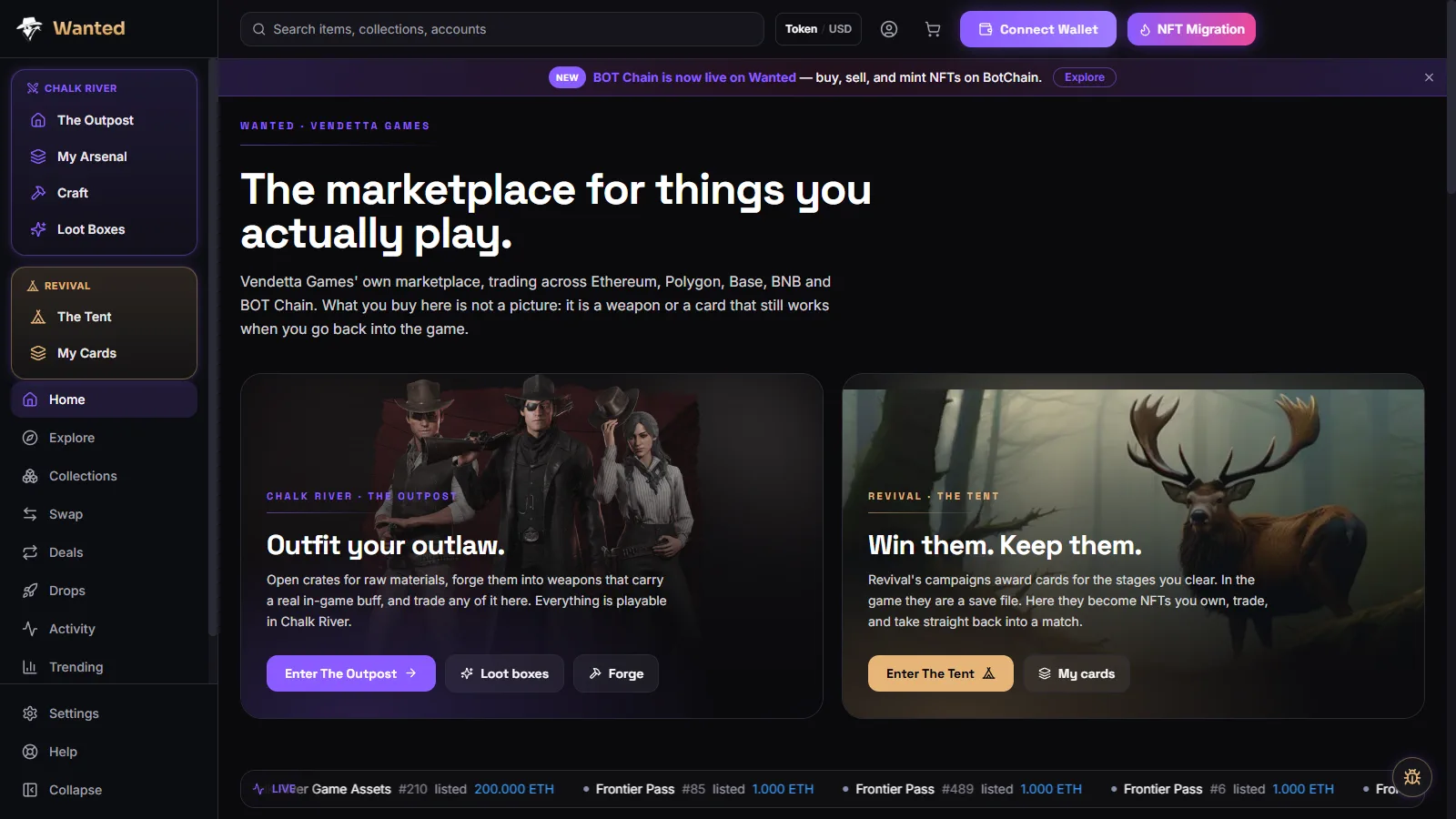This screenshot has width=1456, height=819.
Task: Open the Explore page from sidebar
Action: tap(104, 438)
